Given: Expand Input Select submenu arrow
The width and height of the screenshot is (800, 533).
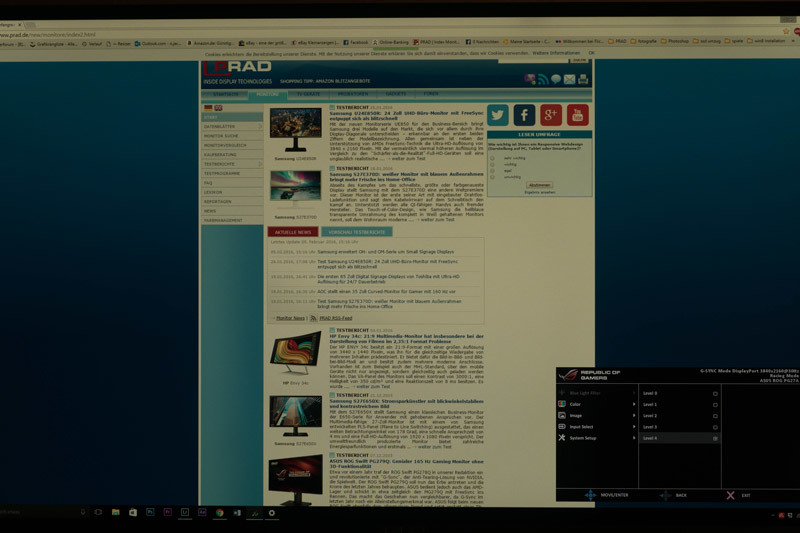Looking at the screenshot, I should coord(634,426).
